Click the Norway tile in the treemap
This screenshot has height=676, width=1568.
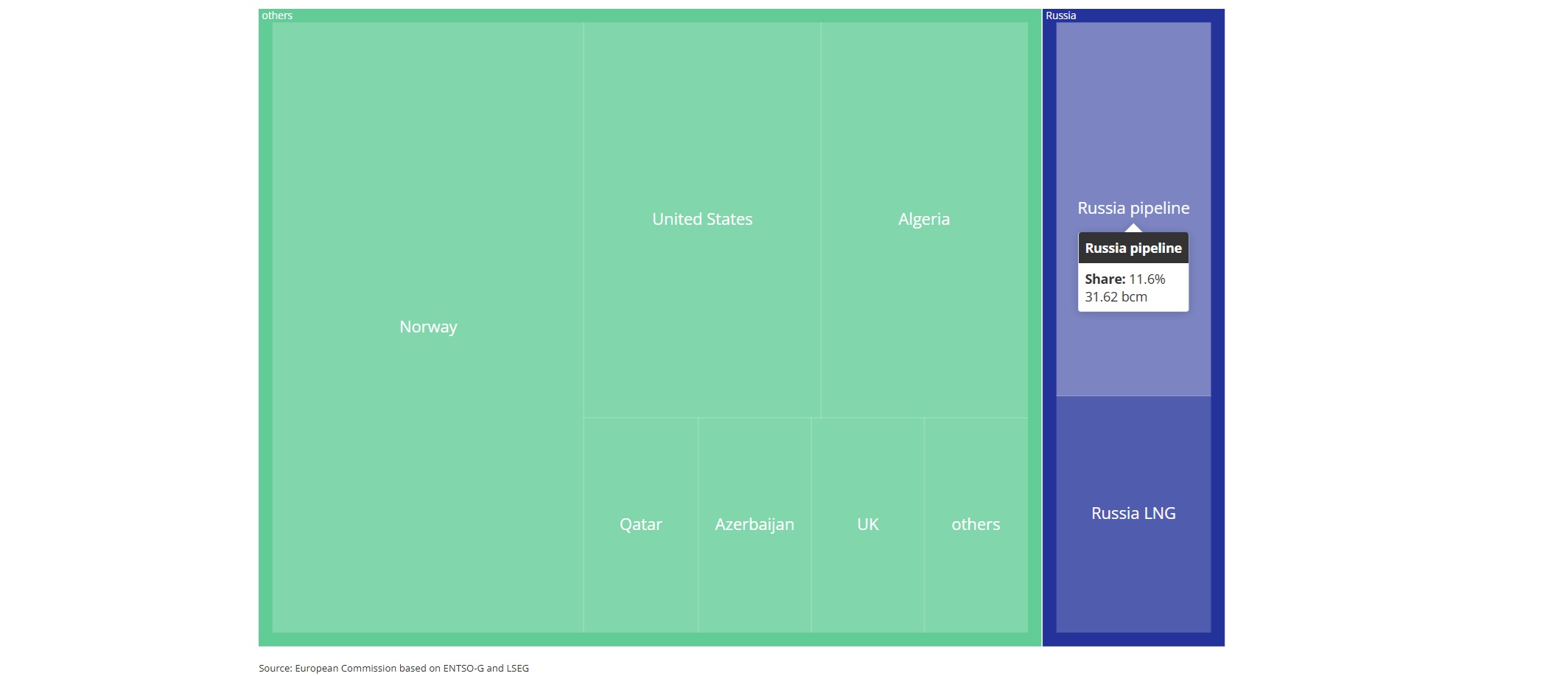tap(428, 327)
